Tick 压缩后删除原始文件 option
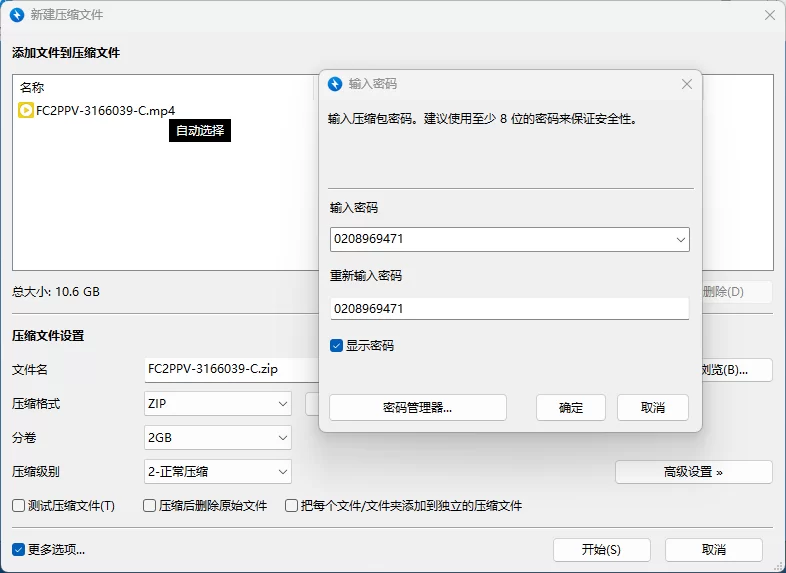 pos(150,506)
